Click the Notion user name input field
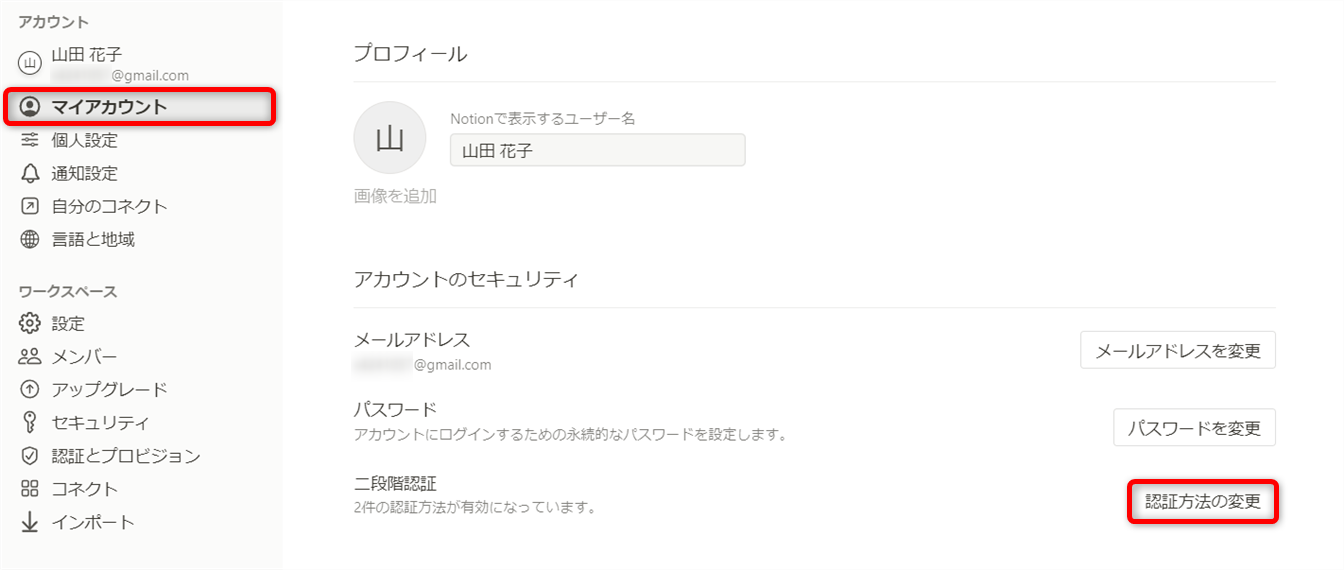Image resolution: width=1344 pixels, height=570 pixels. click(597, 150)
